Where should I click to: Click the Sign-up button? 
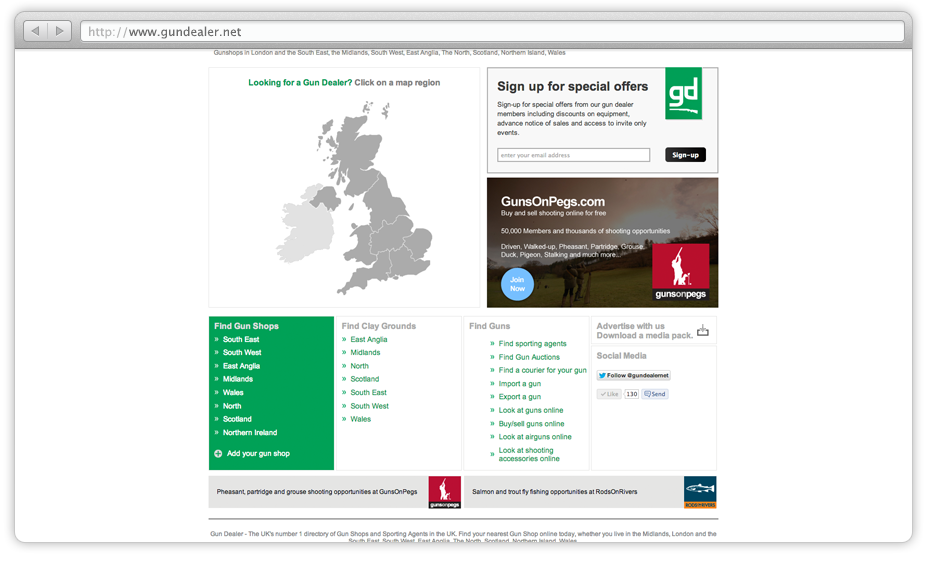[x=685, y=155]
